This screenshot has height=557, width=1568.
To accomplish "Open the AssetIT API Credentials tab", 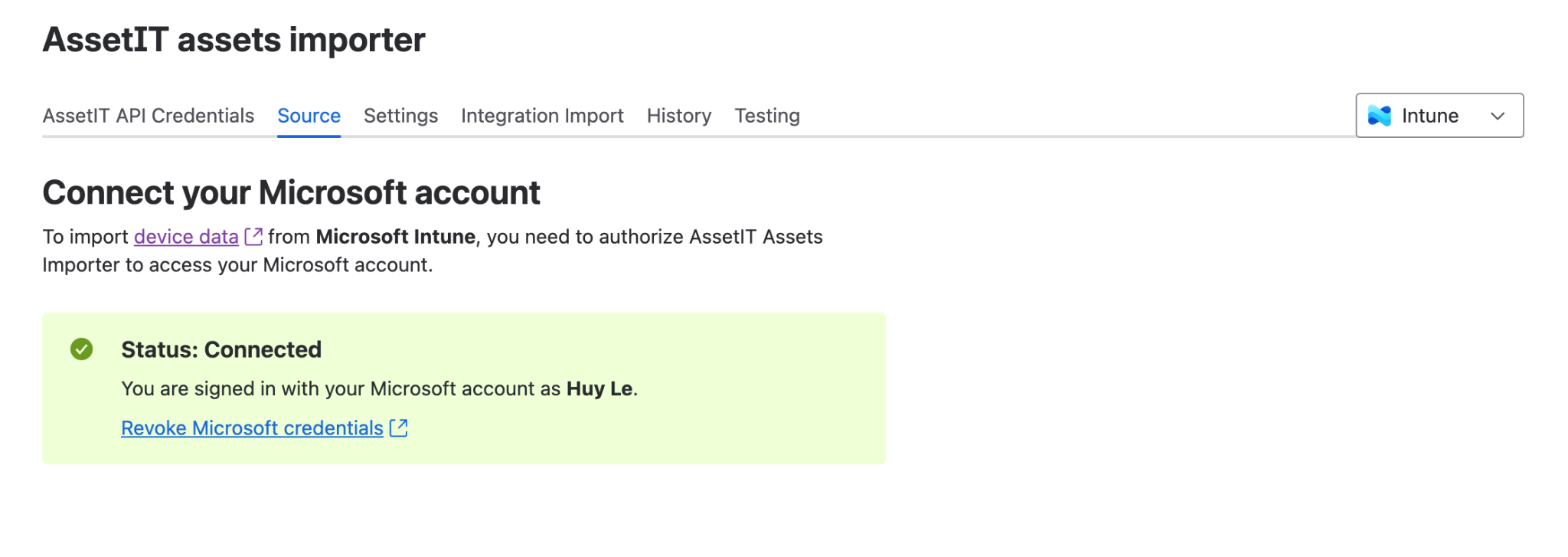I will pyautogui.click(x=149, y=116).
